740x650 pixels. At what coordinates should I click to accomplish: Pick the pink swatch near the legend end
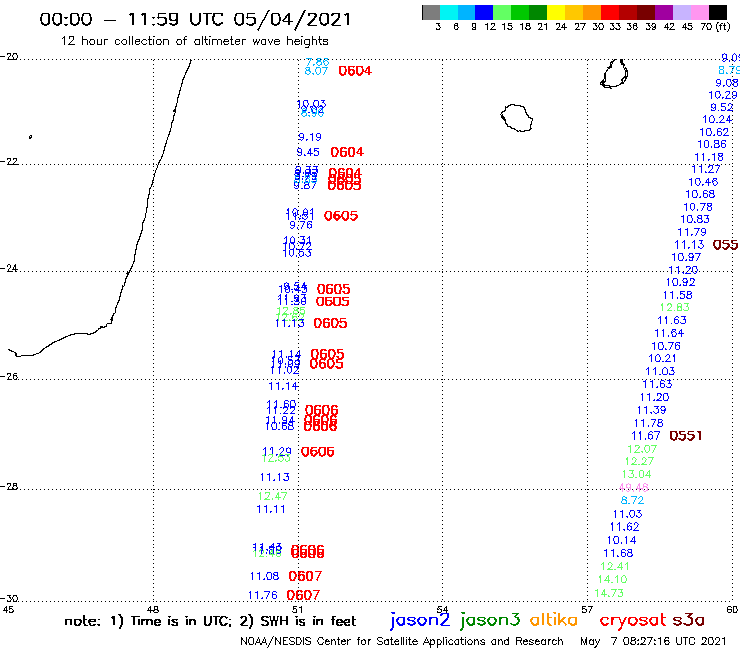[699, 12]
